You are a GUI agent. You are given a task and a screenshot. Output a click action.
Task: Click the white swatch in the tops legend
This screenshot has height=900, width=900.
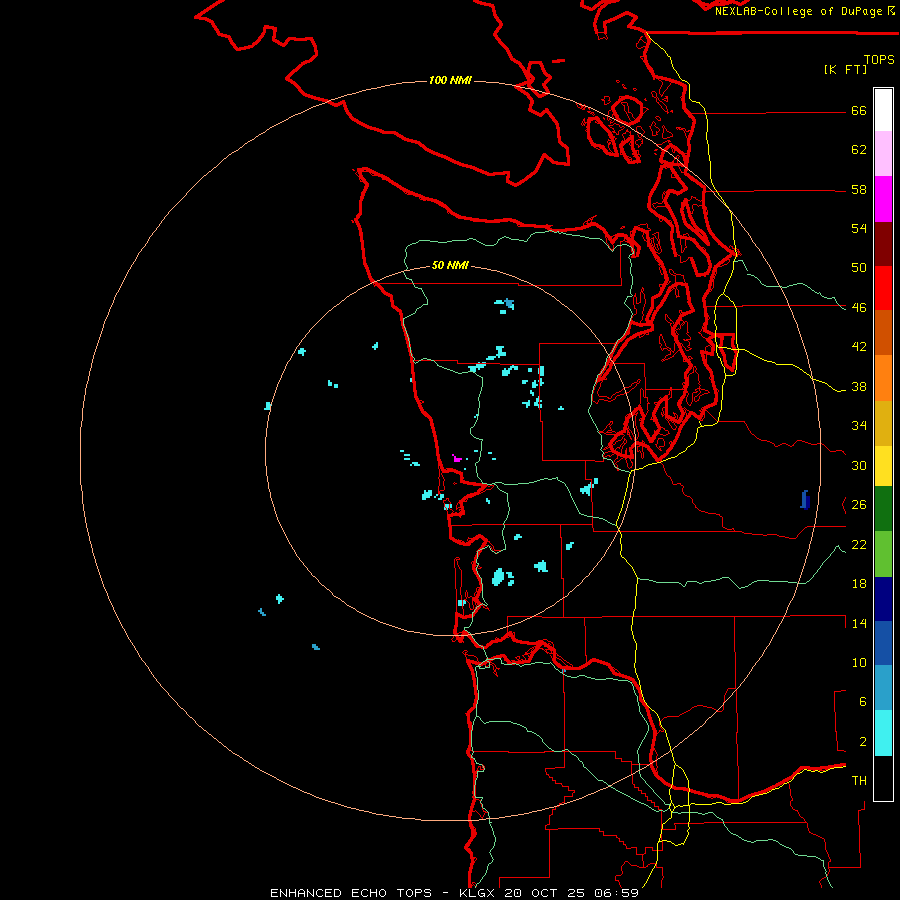(x=883, y=110)
